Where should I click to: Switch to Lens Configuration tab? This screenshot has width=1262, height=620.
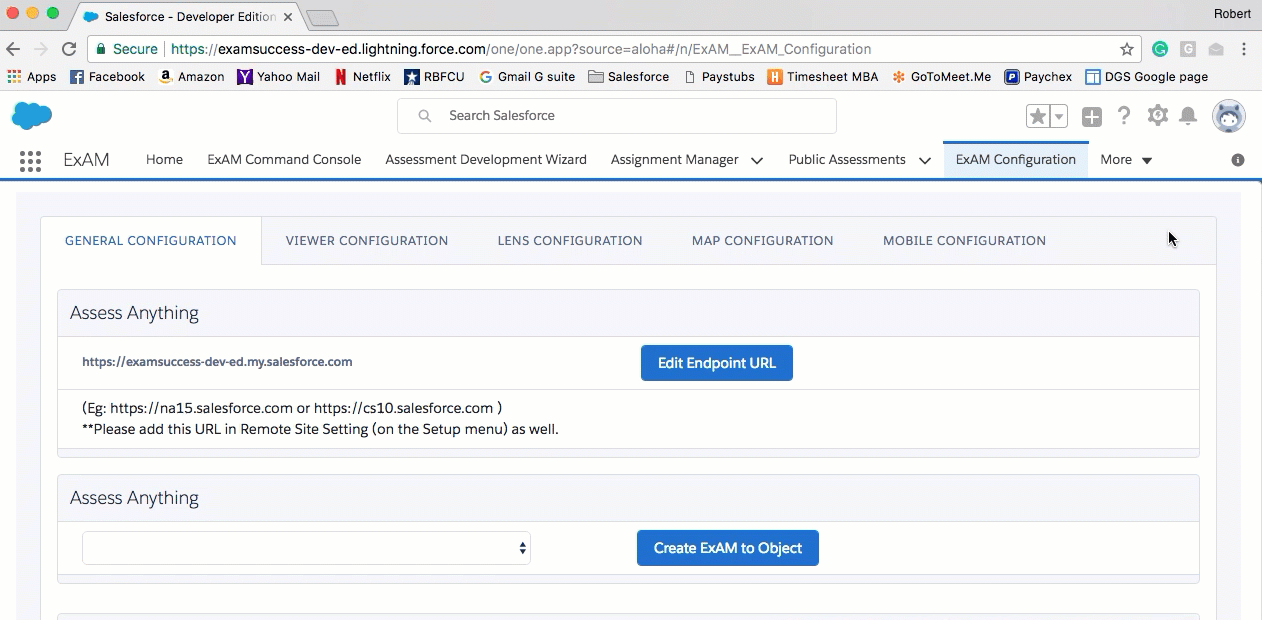(570, 241)
